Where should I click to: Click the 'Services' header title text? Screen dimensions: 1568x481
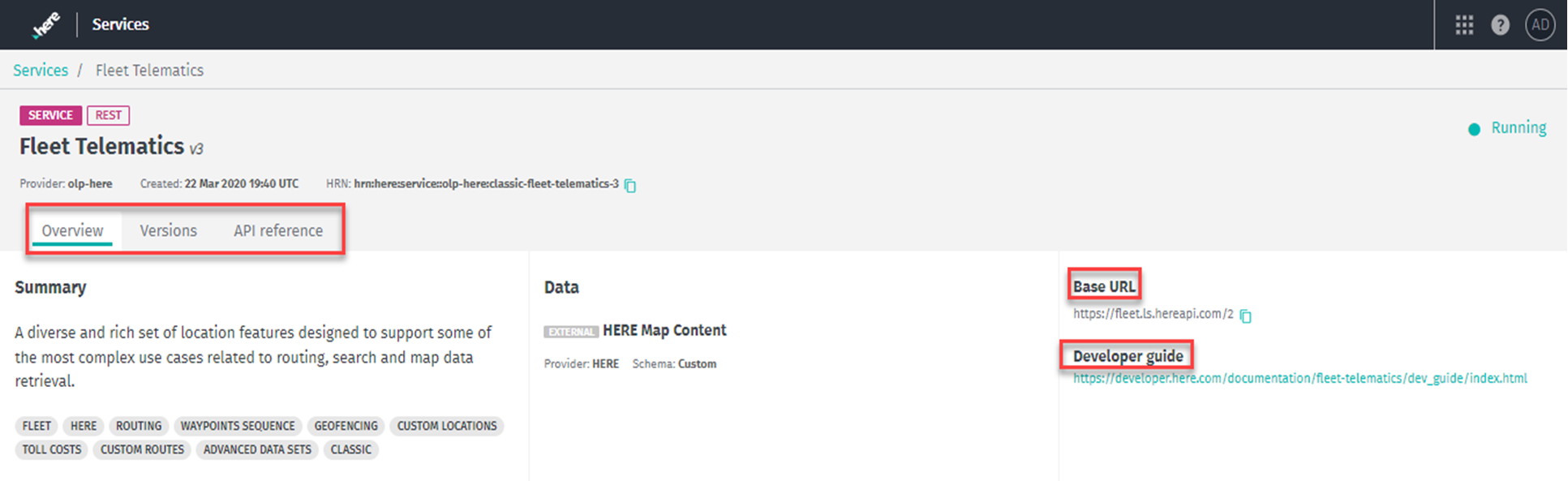120,24
